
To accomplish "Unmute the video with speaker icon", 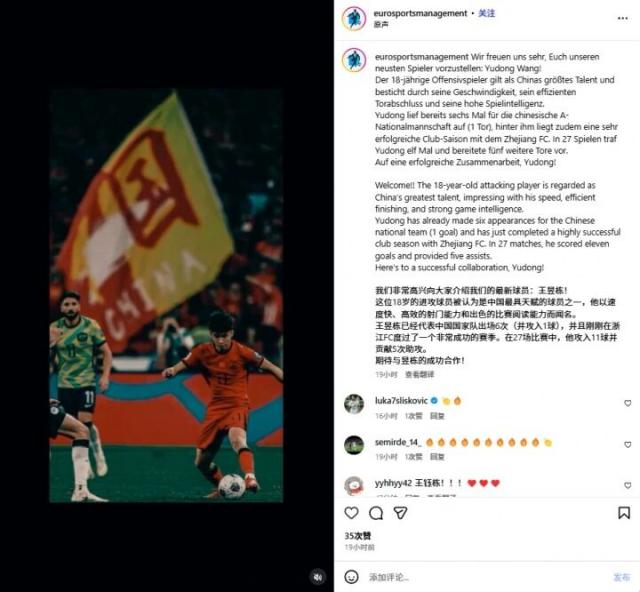I will point(318,577).
